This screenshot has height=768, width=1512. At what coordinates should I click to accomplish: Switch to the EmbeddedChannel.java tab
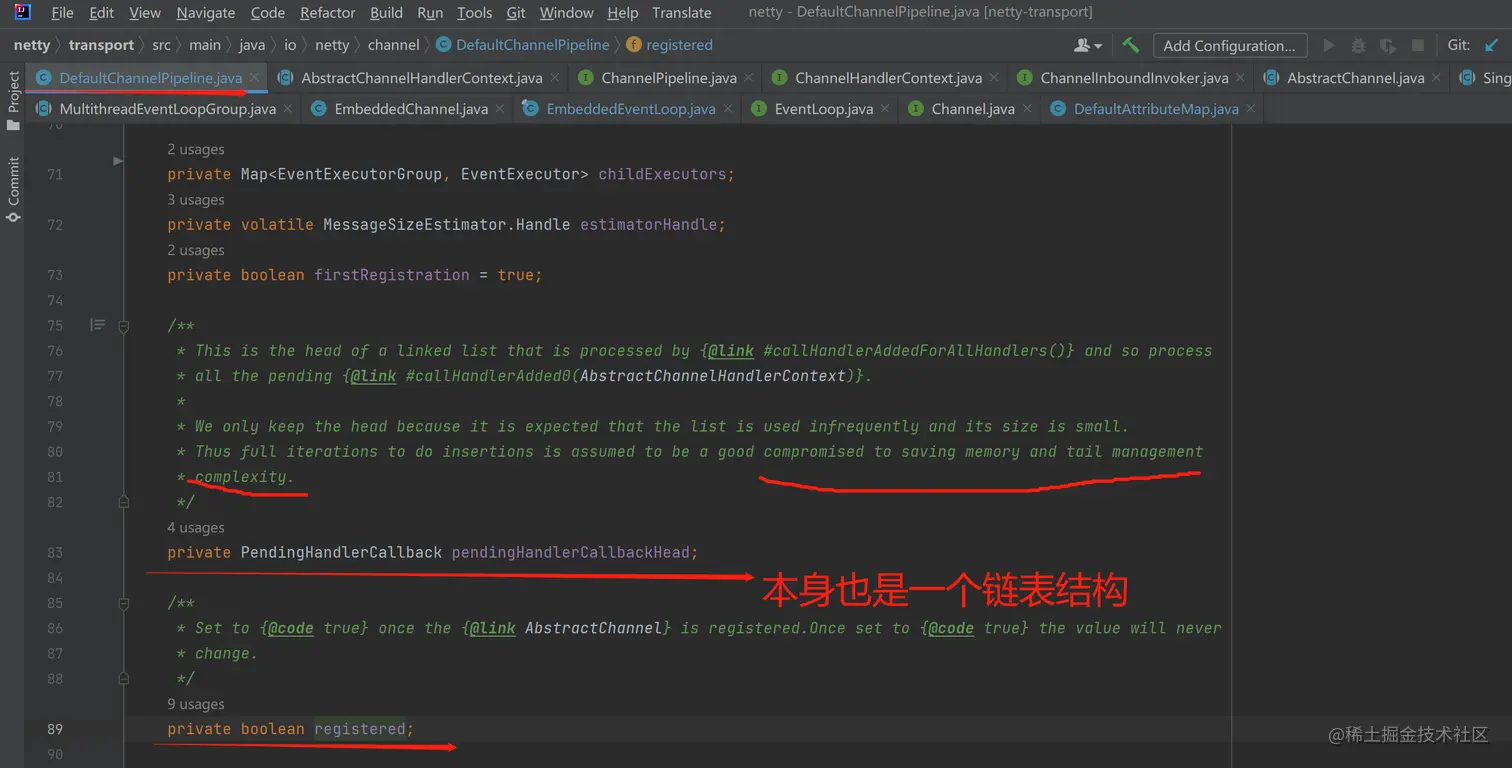pyautogui.click(x=411, y=109)
